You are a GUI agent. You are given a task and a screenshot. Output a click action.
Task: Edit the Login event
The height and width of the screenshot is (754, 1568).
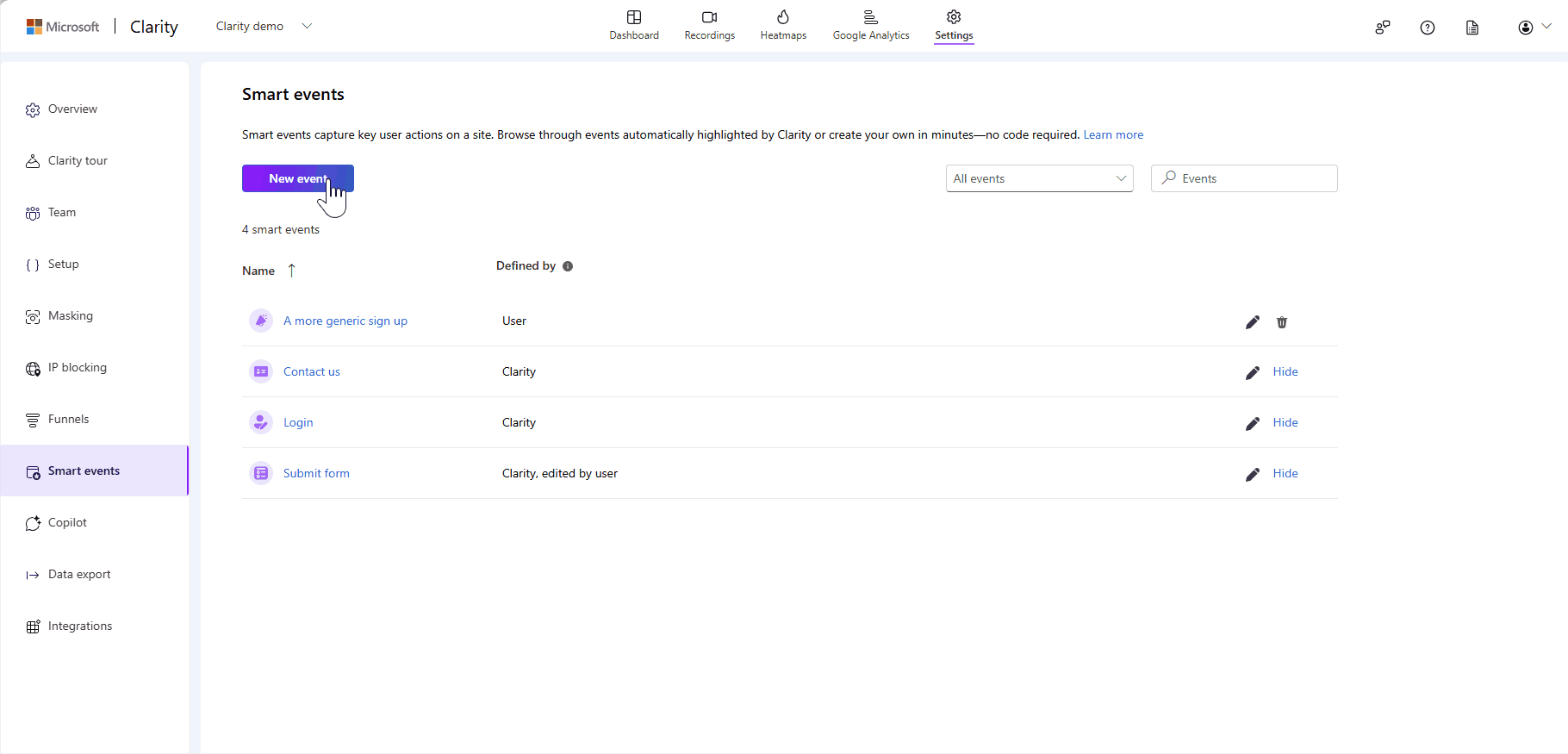1253,424
